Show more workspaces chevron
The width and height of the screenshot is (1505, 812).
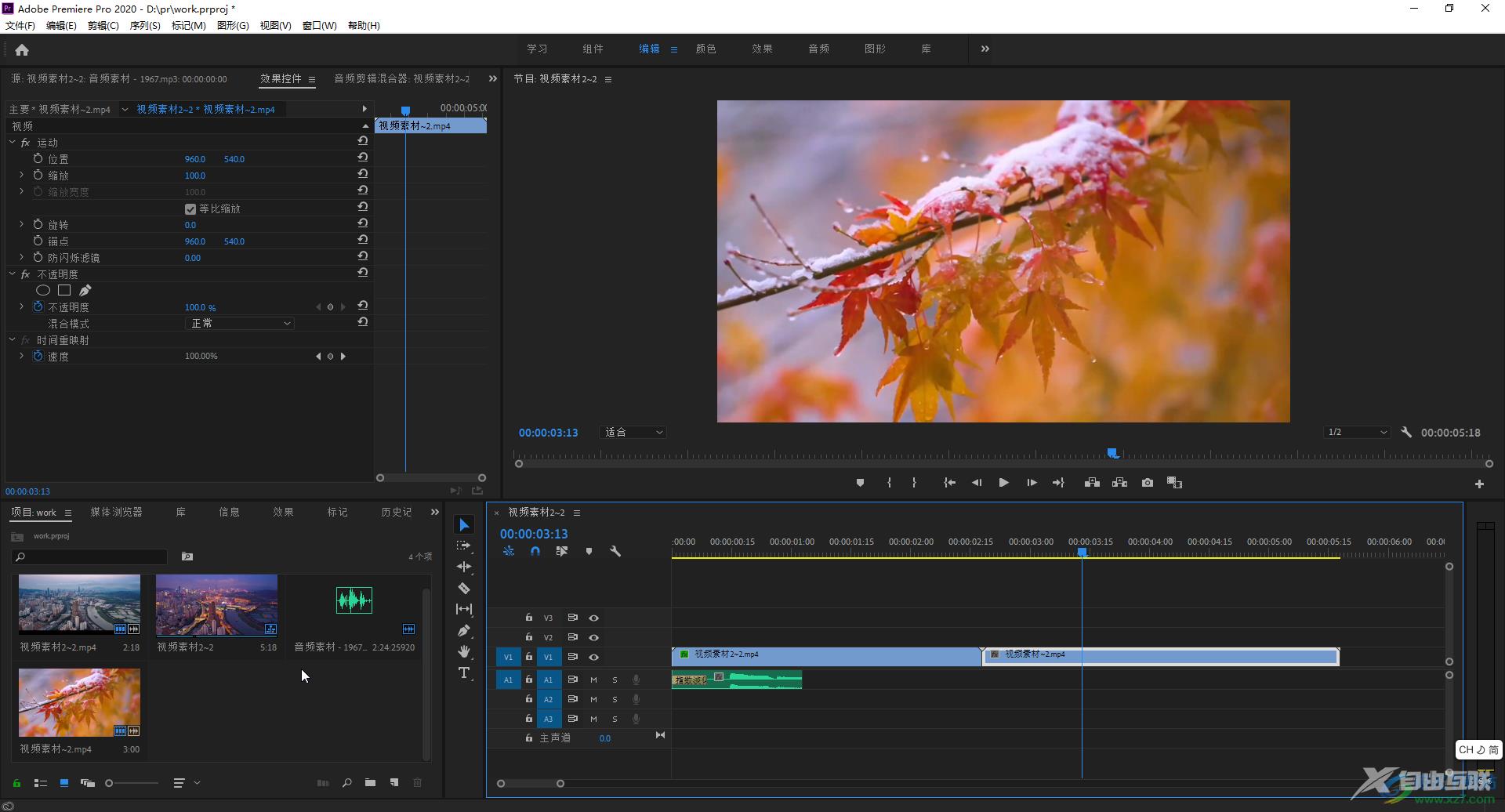pyautogui.click(x=985, y=49)
